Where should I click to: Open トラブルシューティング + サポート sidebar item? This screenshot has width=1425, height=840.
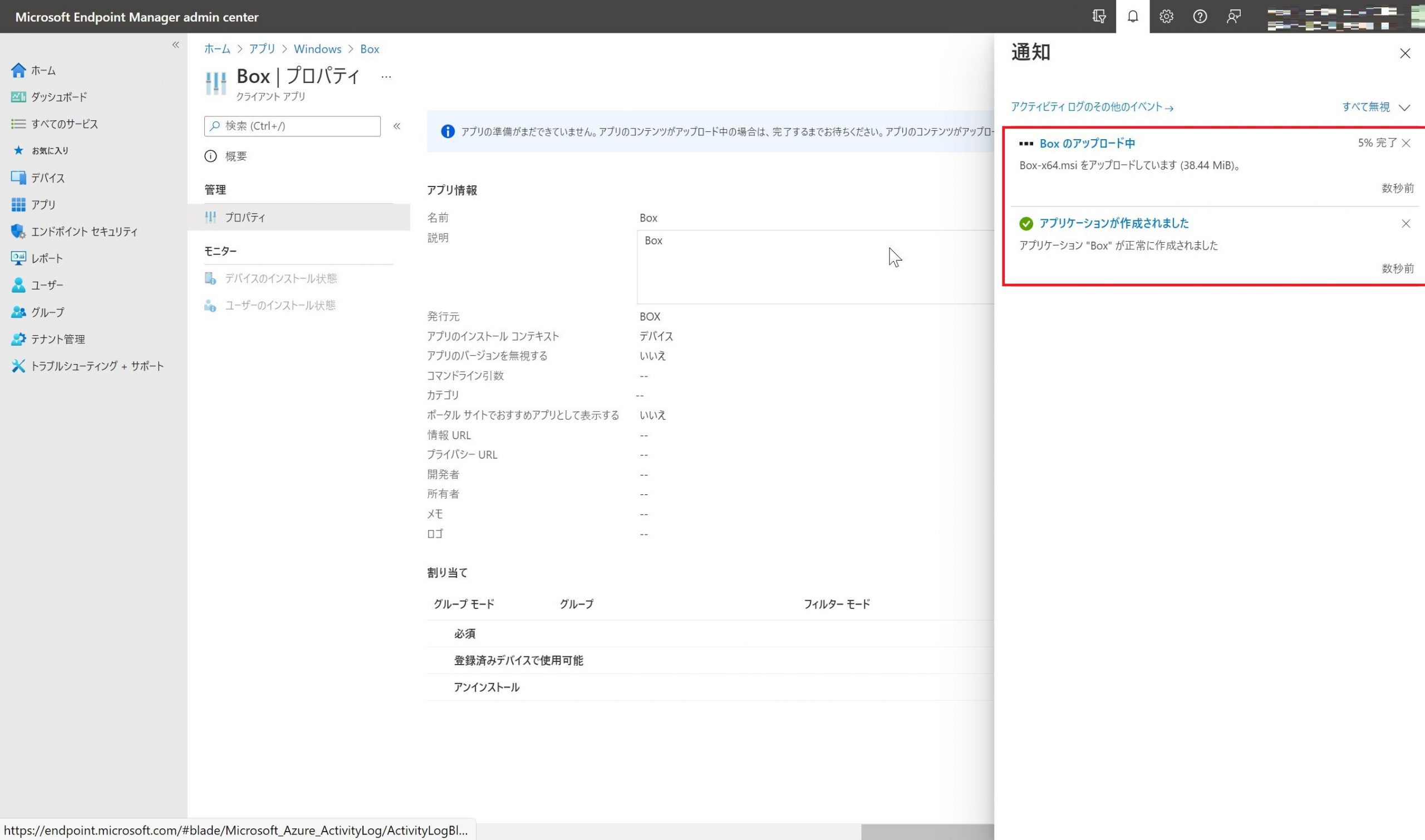coord(97,366)
